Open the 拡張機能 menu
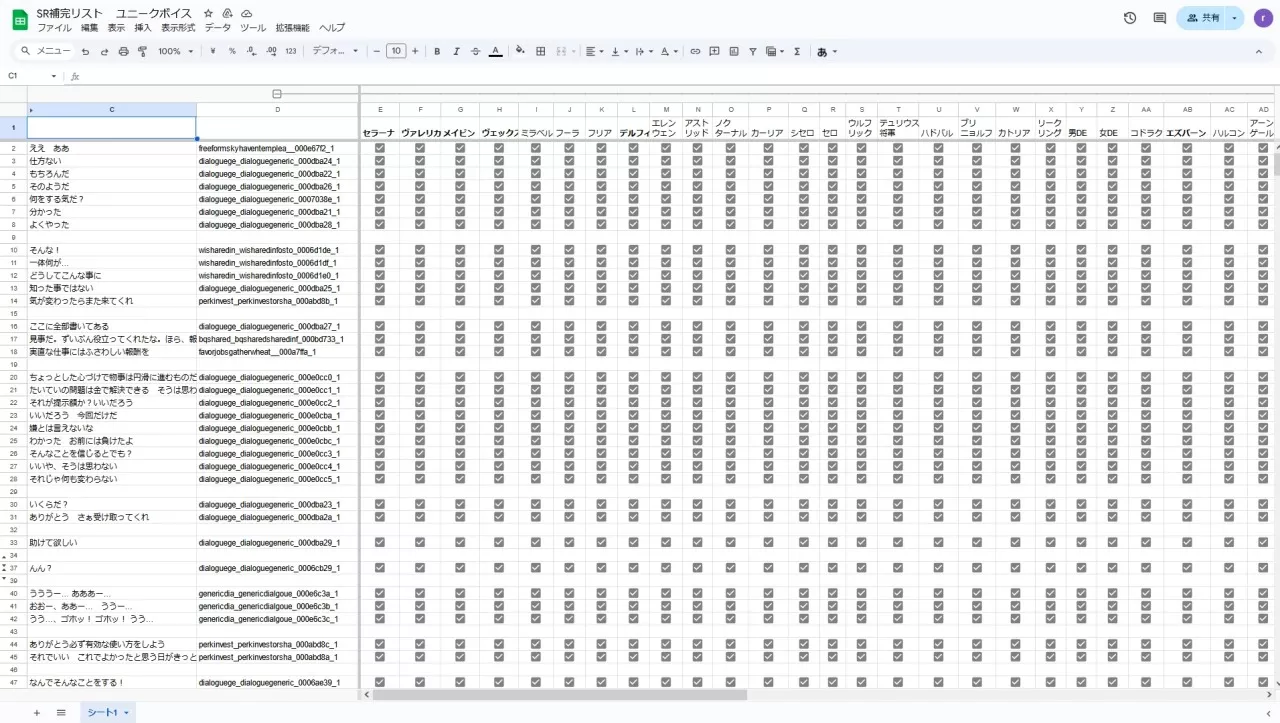Screen dimensions: 1280x723 tap(290, 28)
